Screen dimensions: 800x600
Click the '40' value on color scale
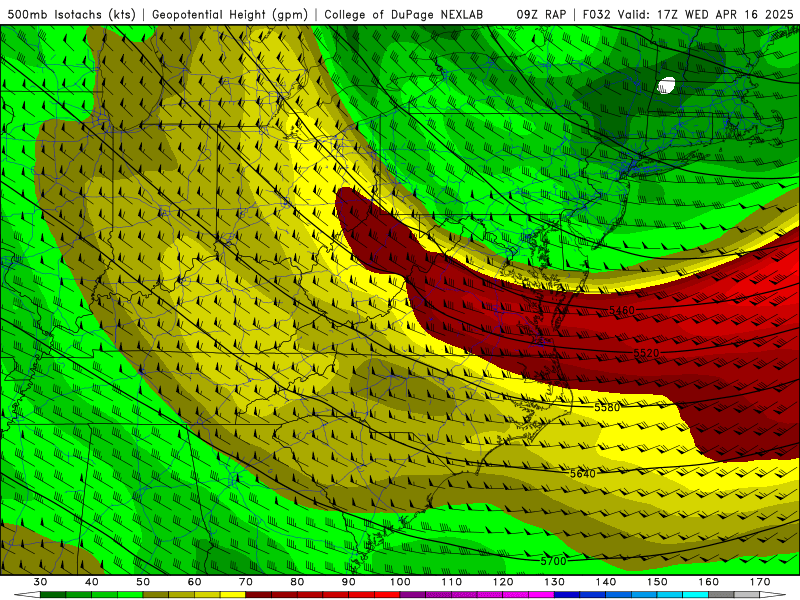pos(92,582)
